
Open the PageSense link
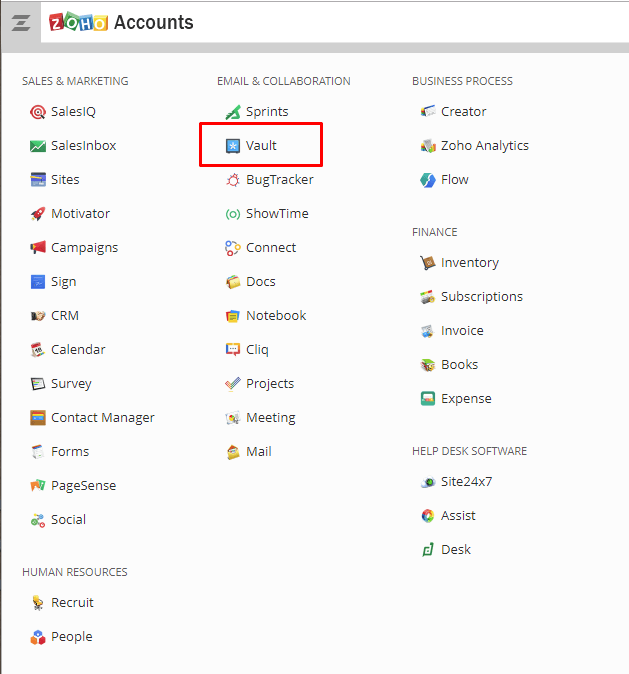pos(83,486)
